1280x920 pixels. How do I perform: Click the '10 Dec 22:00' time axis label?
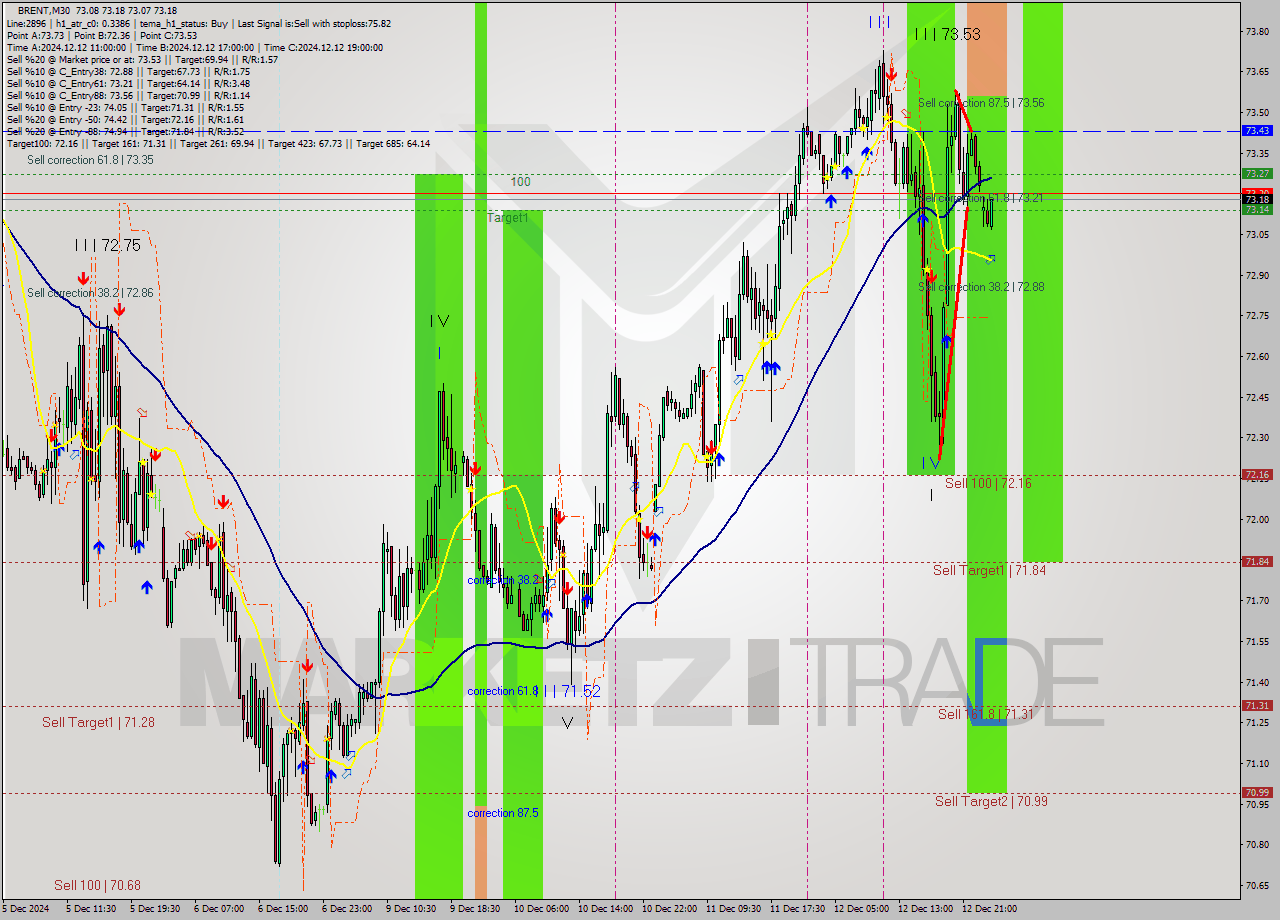coord(669,909)
